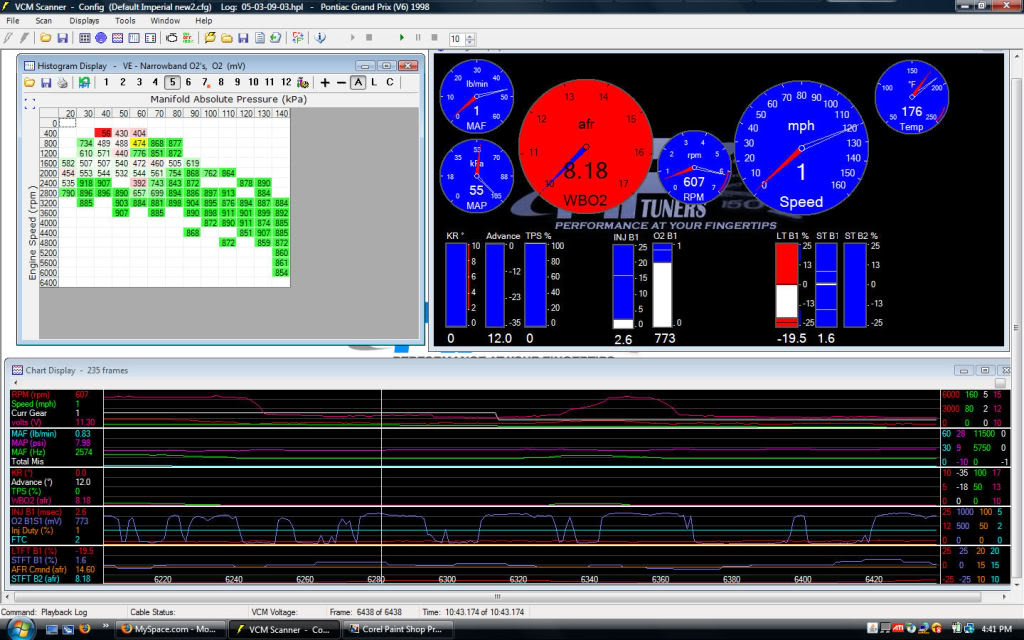Viewport: 1024px width, 640px height.
Task: Click the green arrow import icon in main toolbar
Action: [x=276, y=38]
